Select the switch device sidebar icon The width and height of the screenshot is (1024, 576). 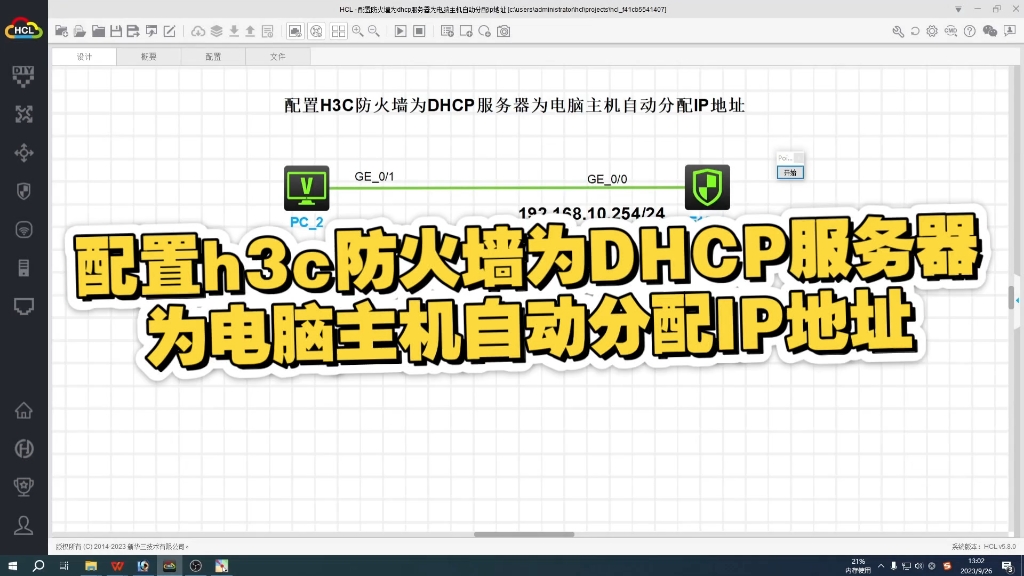(x=24, y=153)
